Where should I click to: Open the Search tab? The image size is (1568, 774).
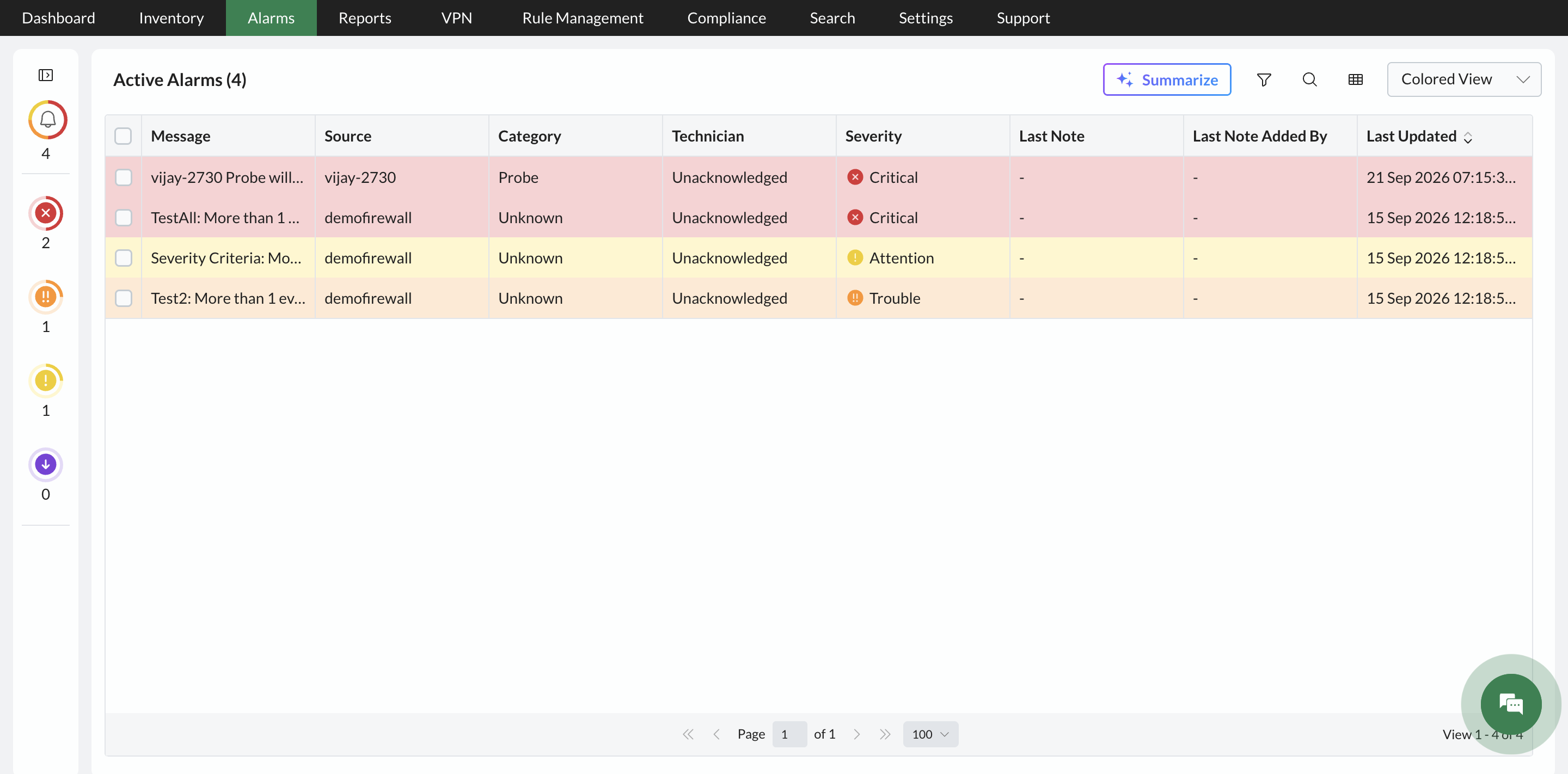[x=832, y=17]
